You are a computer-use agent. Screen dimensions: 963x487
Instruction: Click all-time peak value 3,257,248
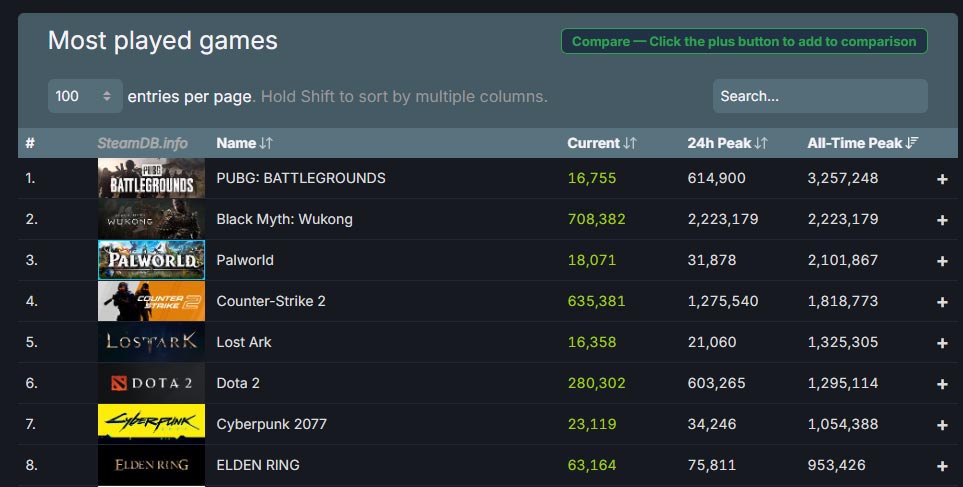click(843, 178)
